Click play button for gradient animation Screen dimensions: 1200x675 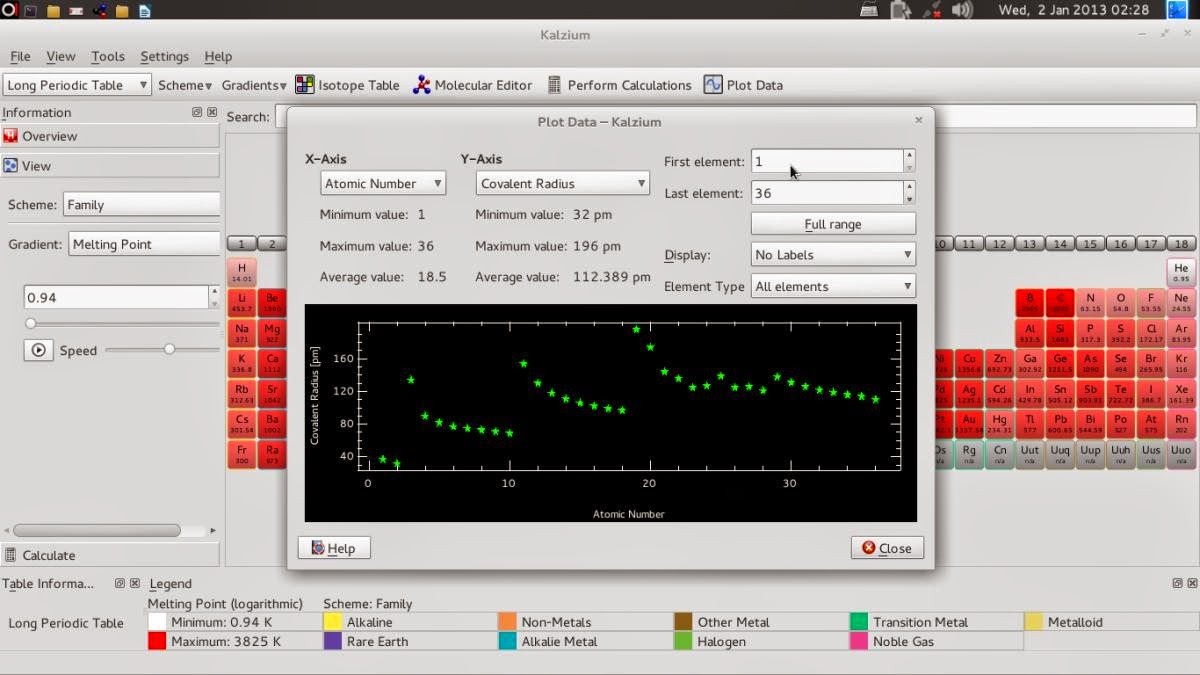(x=39, y=350)
